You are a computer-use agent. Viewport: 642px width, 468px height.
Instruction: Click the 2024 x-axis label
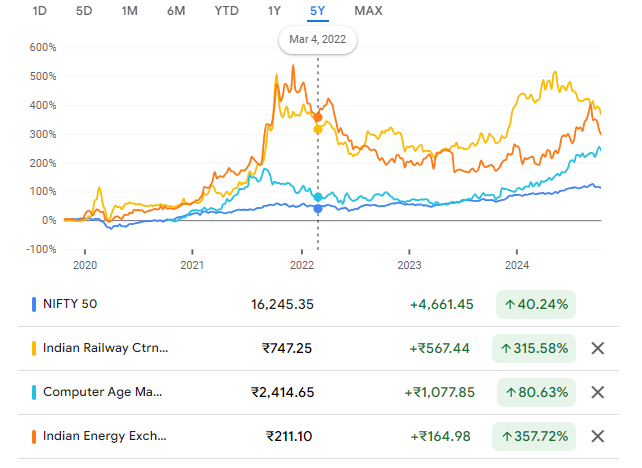click(517, 265)
